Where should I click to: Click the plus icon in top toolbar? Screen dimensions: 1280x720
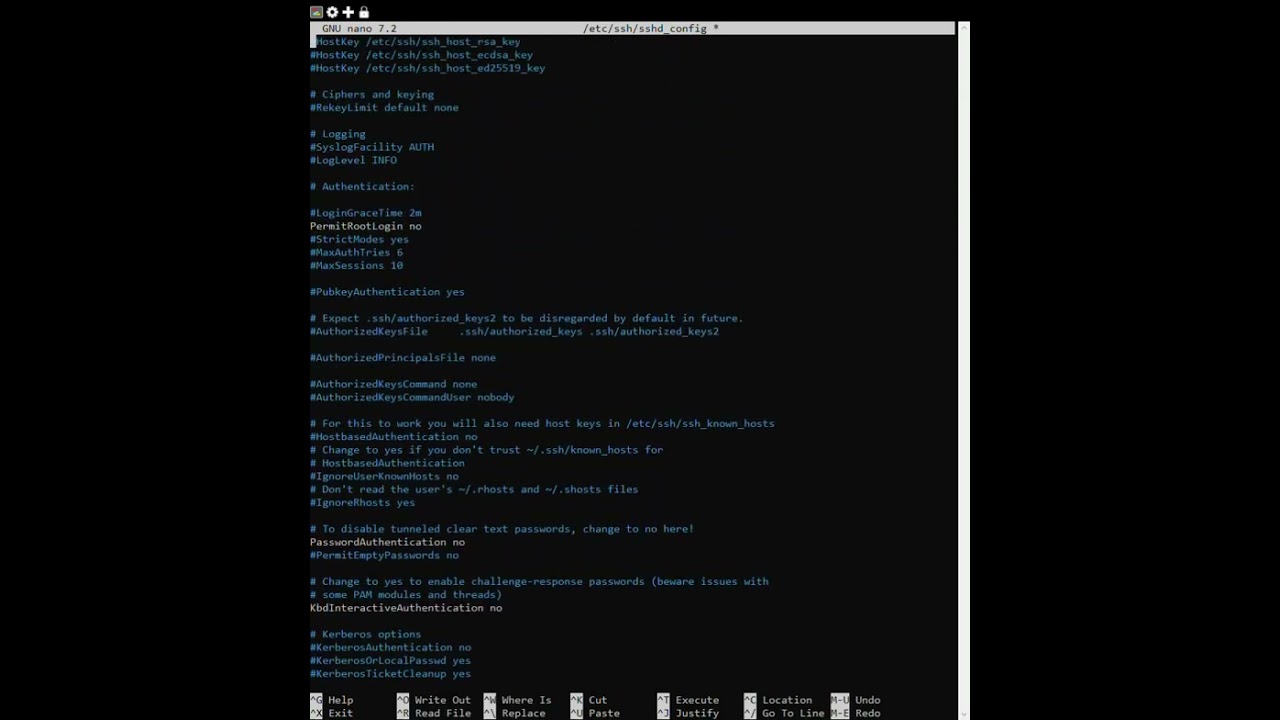pos(348,12)
